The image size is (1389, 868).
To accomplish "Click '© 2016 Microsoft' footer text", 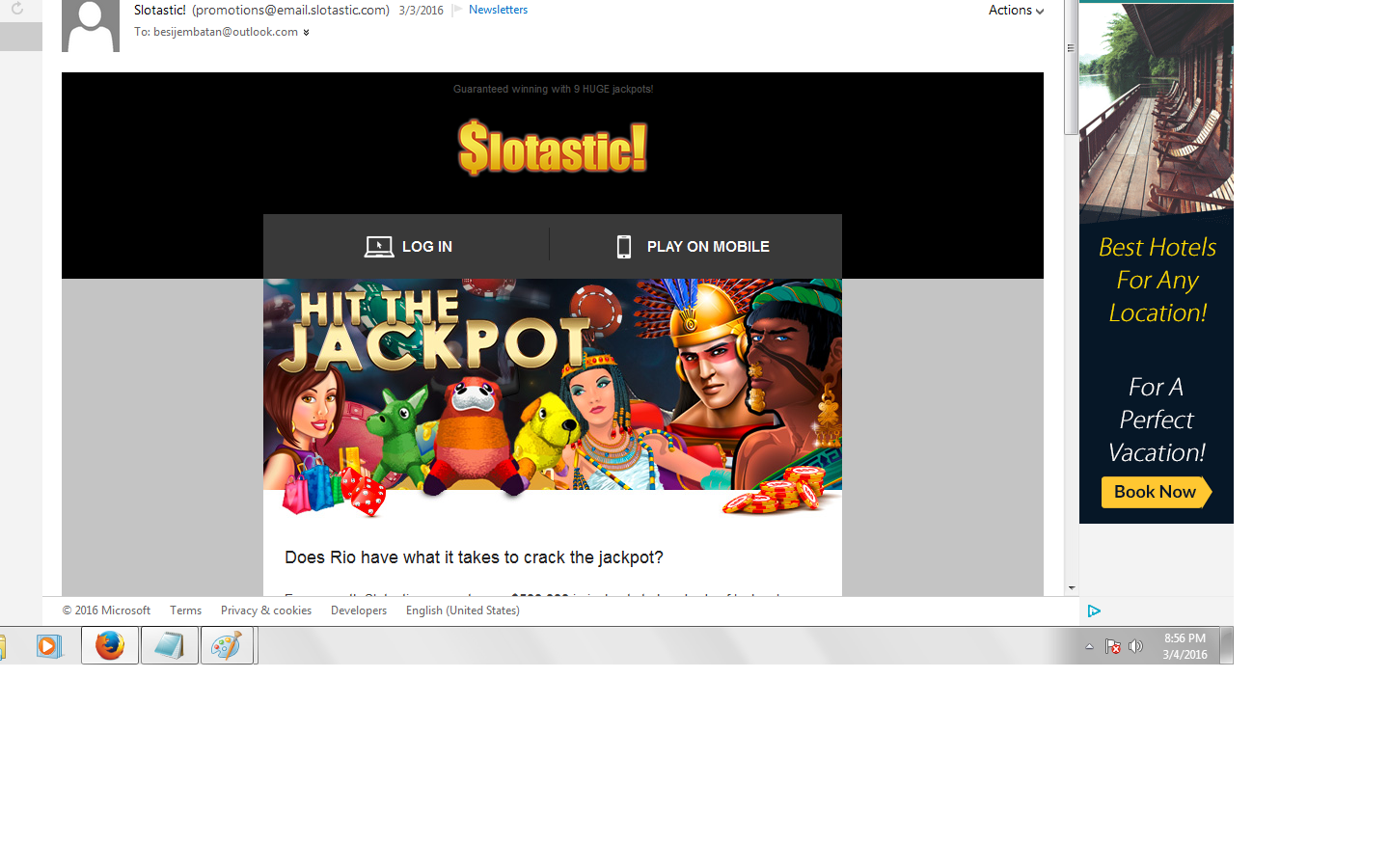I will click(x=106, y=610).
